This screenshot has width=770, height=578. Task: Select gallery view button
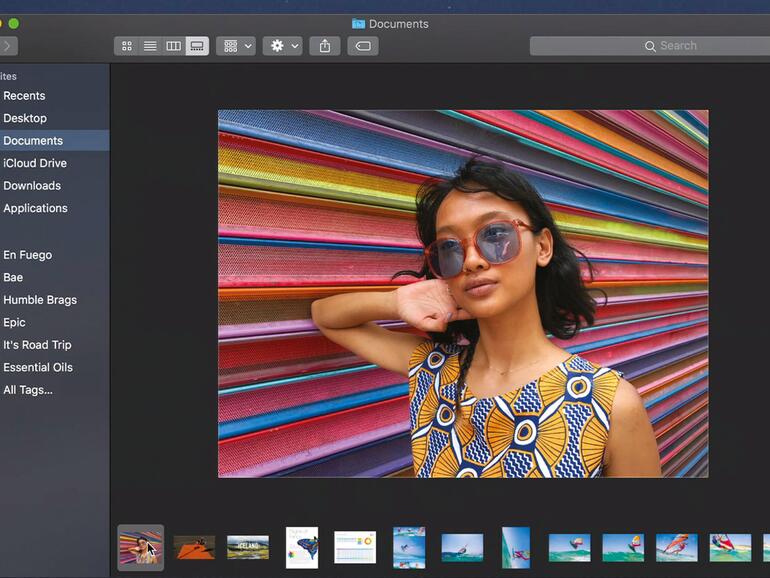click(197, 46)
